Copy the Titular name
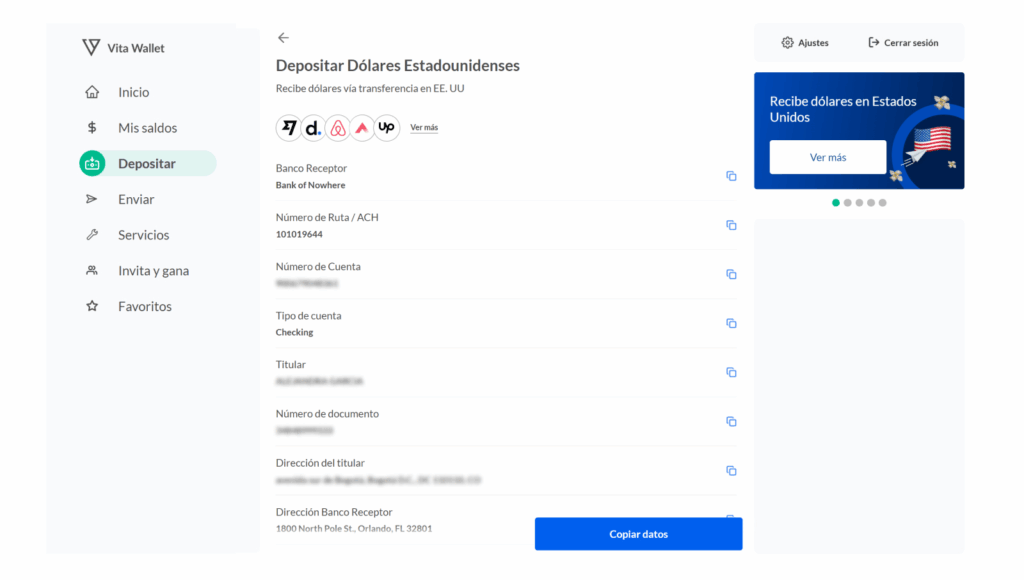Image resolution: width=1024 pixels, height=580 pixels. click(x=731, y=372)
